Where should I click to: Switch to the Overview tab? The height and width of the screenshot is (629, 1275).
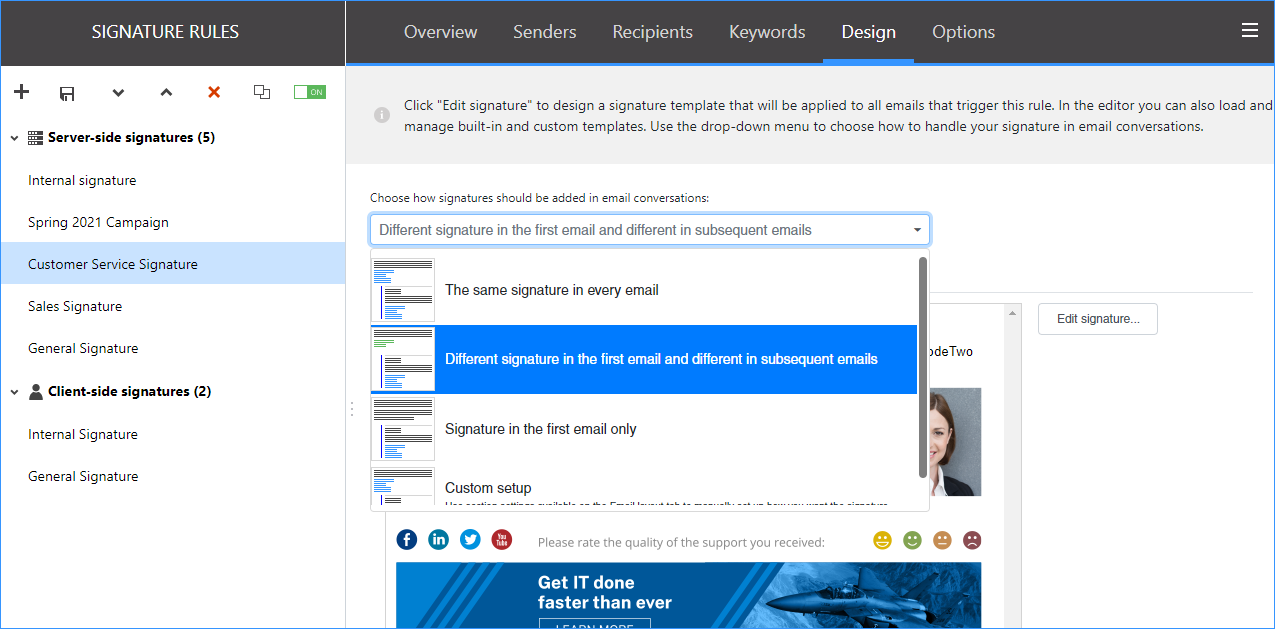coord(441,32)
